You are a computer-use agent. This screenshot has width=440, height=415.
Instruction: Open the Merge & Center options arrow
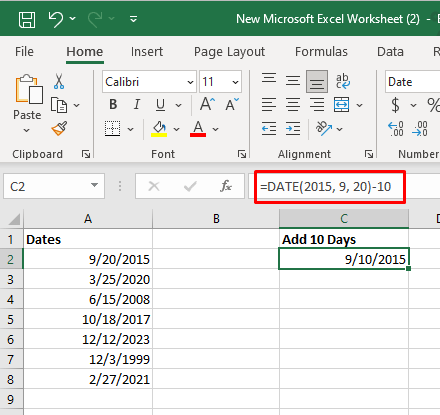359,105
